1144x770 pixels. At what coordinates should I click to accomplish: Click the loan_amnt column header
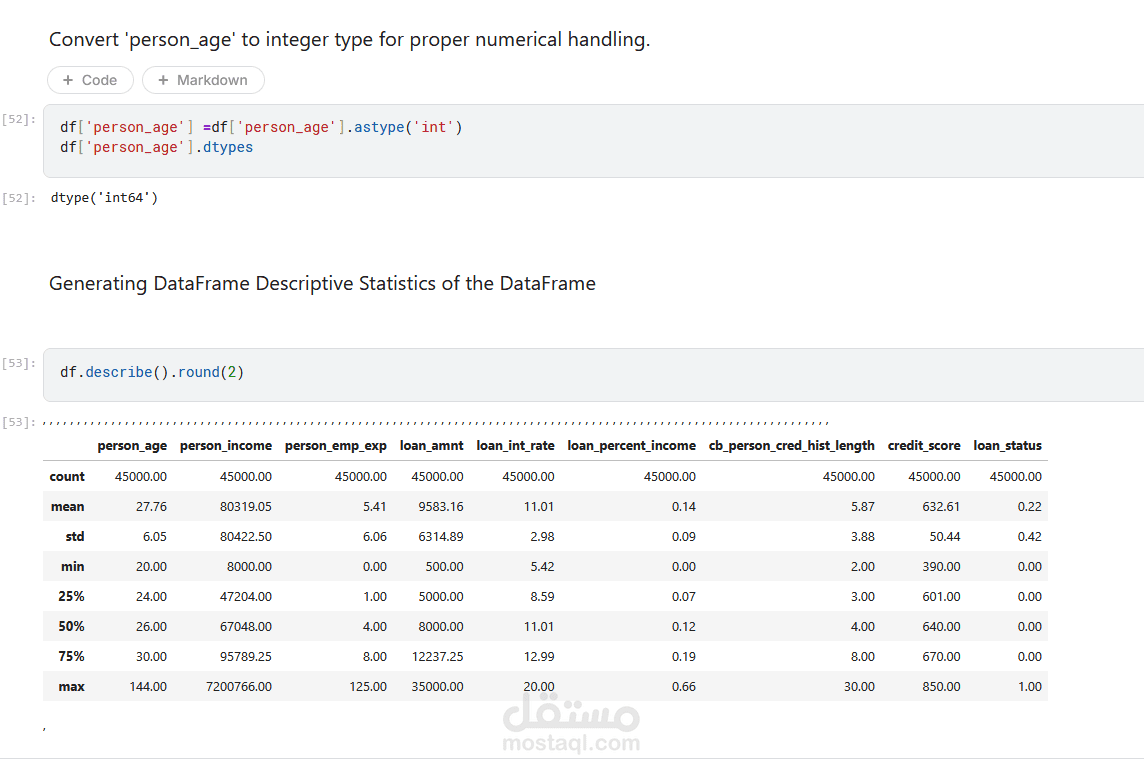tap(431, 446)
